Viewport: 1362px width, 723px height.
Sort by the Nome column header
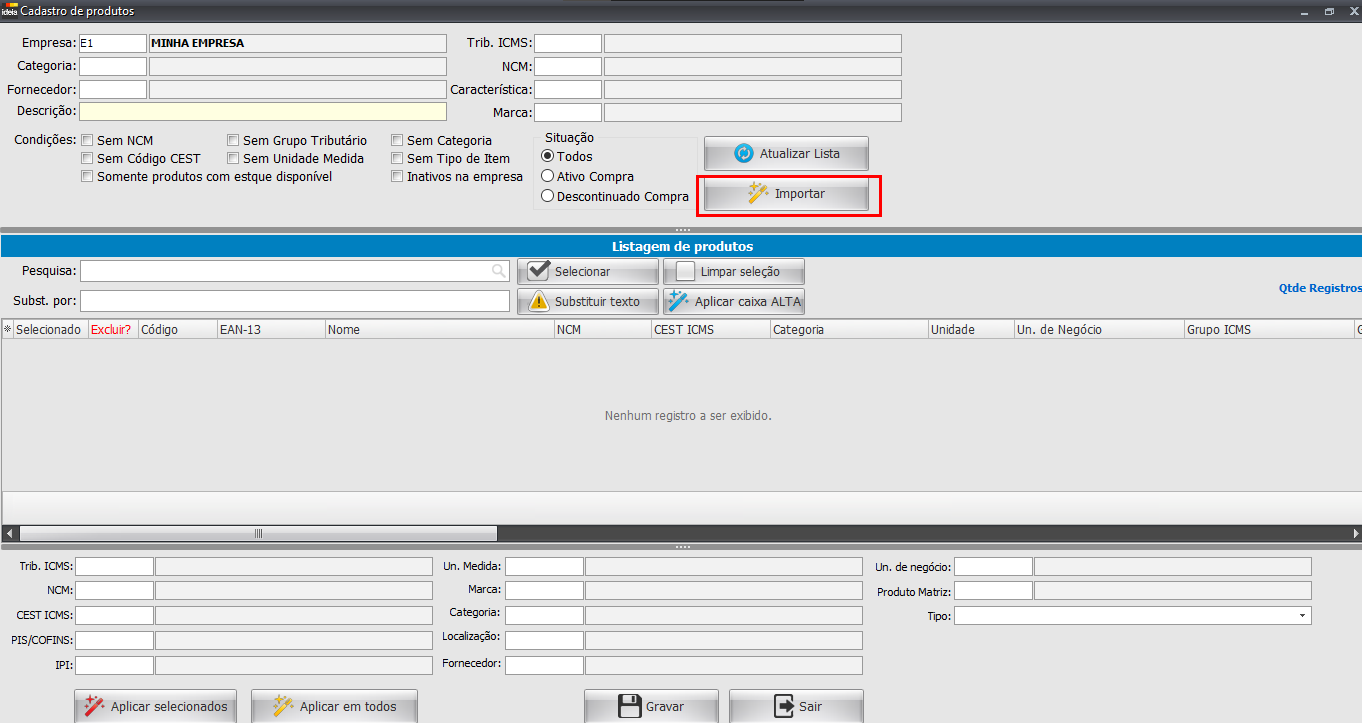pyautogui.click(x=440, y=329)
